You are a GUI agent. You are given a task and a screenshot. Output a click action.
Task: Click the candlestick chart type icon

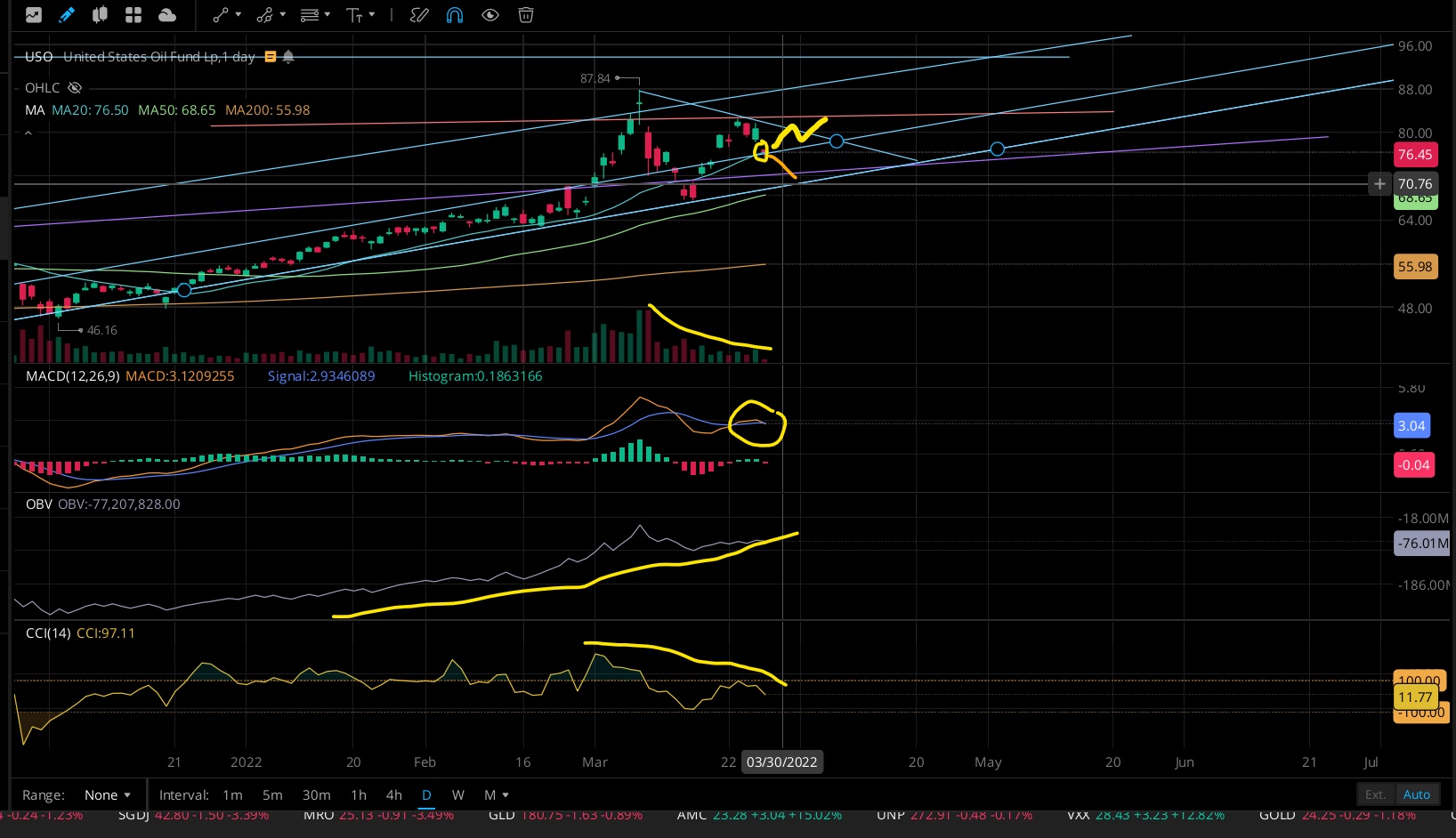click(100, 15)
